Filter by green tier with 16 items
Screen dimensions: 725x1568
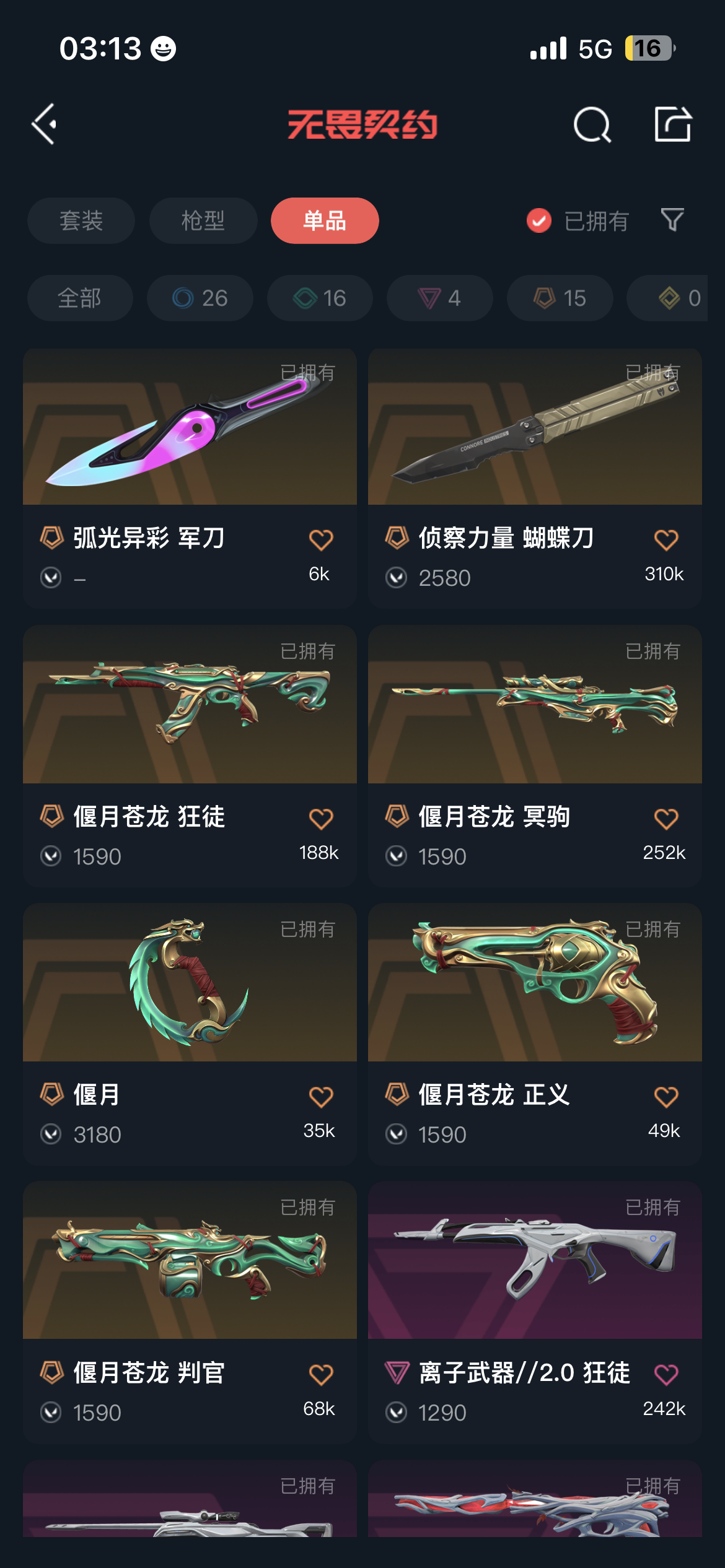pyautogui.click(x=320, y=298)
